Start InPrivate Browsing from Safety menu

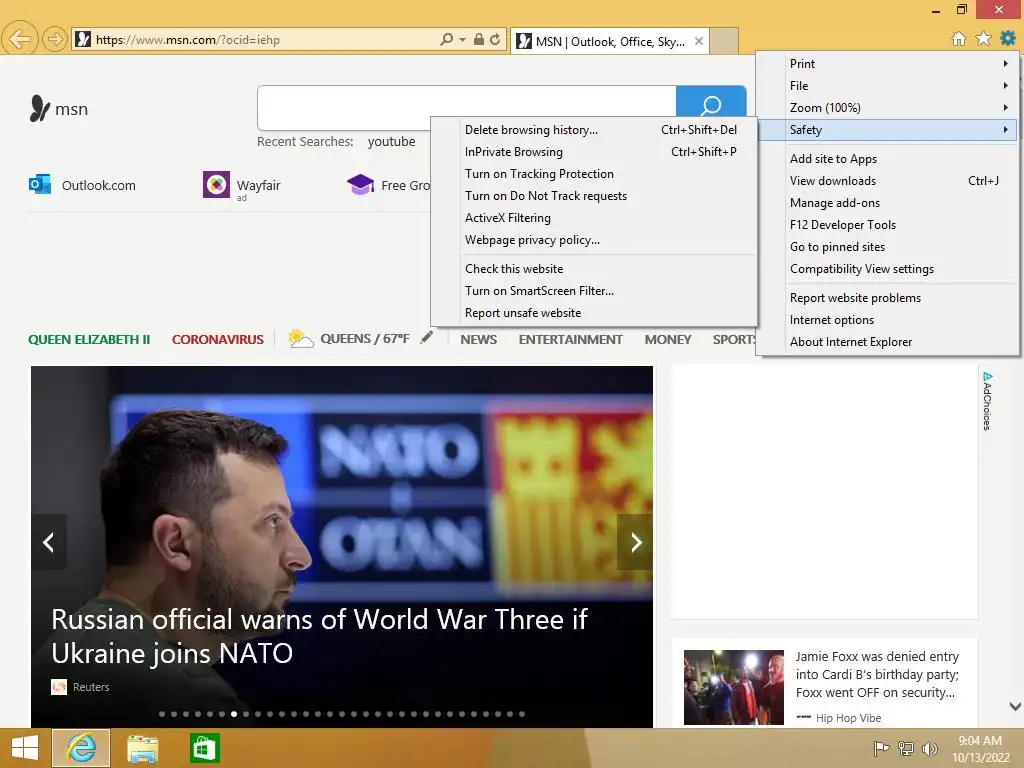click(594, 152)
